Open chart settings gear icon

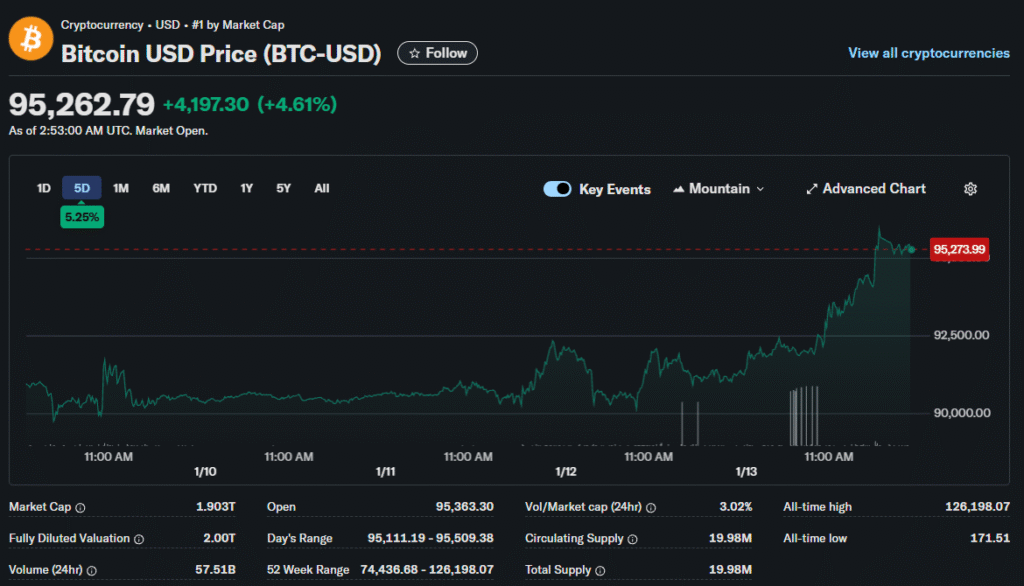coord(970,189)
